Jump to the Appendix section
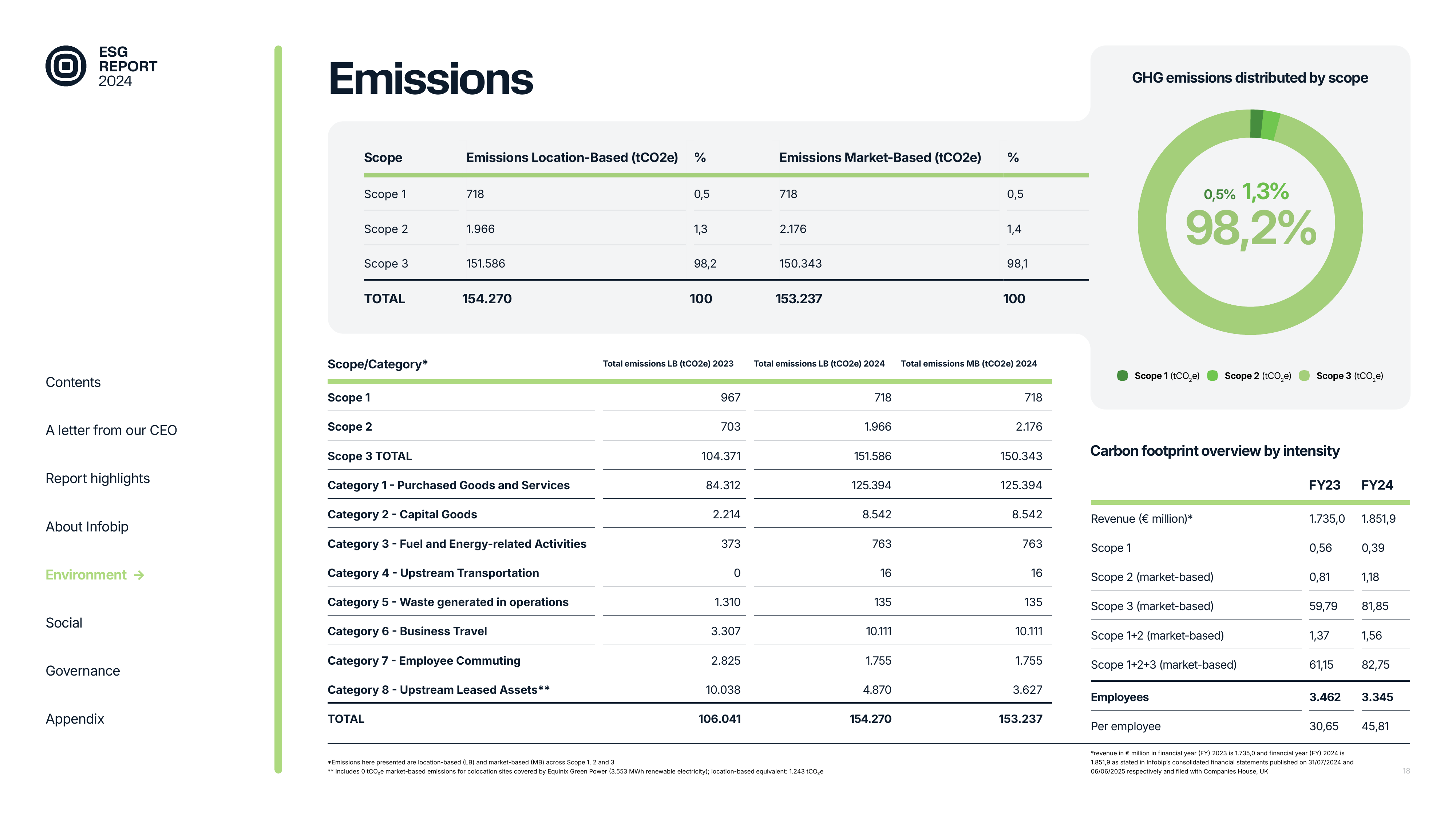Screen dimensions: 1456x819 click(x=75, y=719)
